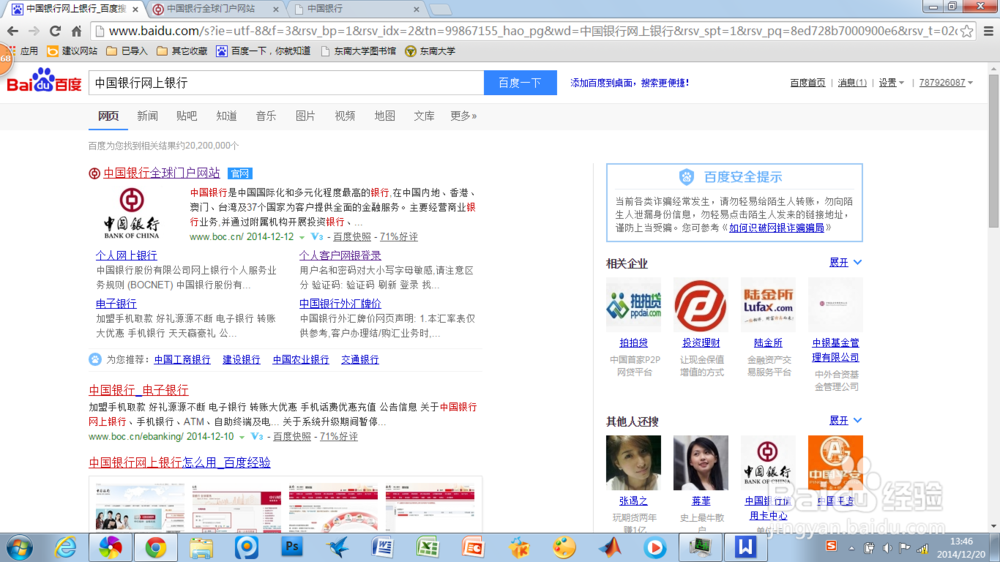Open Google Chrome taskbar icon
The height and width of the screenshot is (562, 1000).
pos(156,548)
